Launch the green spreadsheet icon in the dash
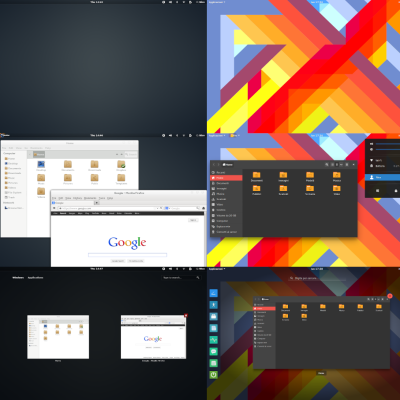The width and height of the screenshot is (400, 400). [x=213, y=363]
